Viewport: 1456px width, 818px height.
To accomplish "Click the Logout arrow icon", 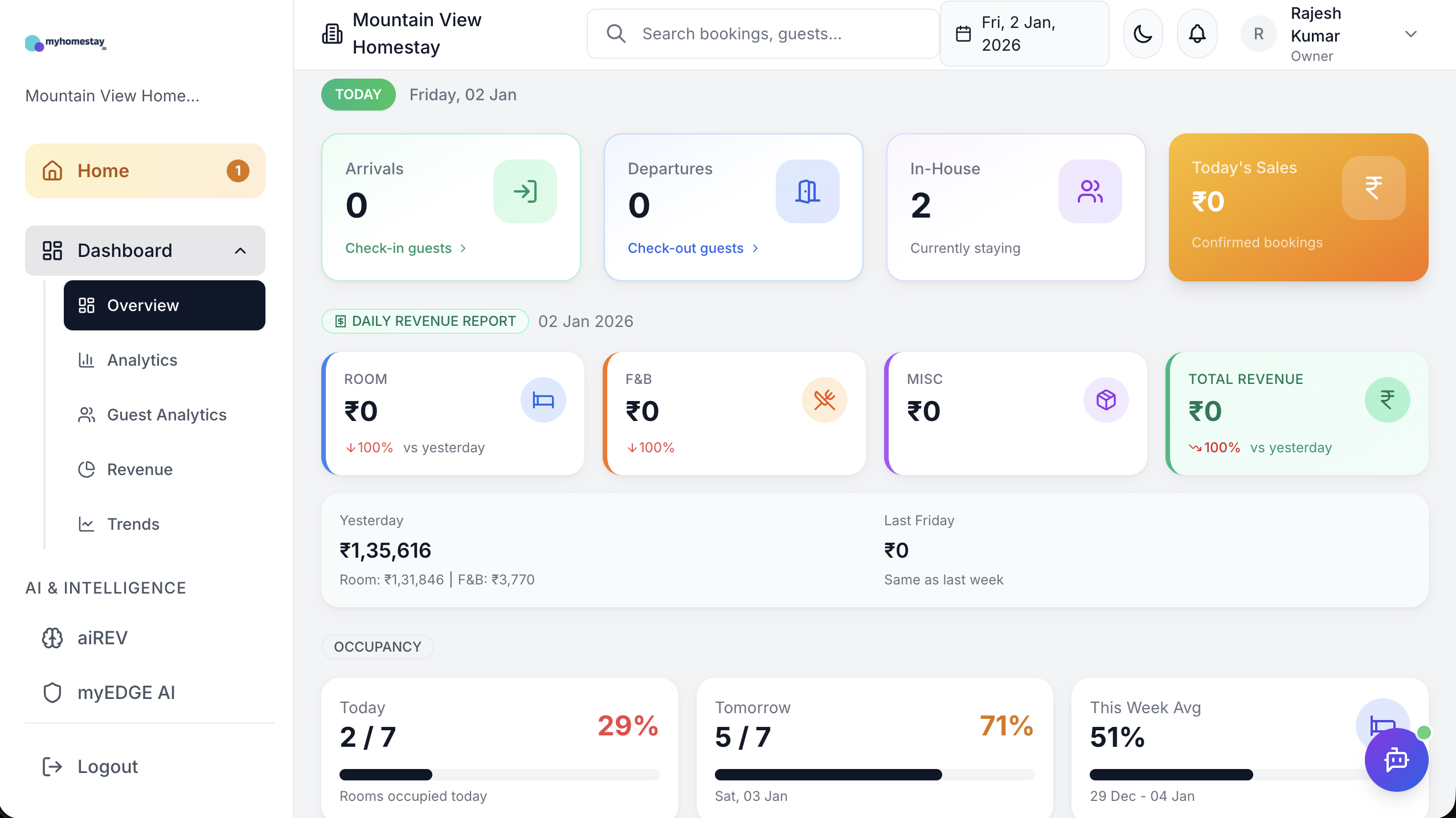I will click(x=52, y=767).
